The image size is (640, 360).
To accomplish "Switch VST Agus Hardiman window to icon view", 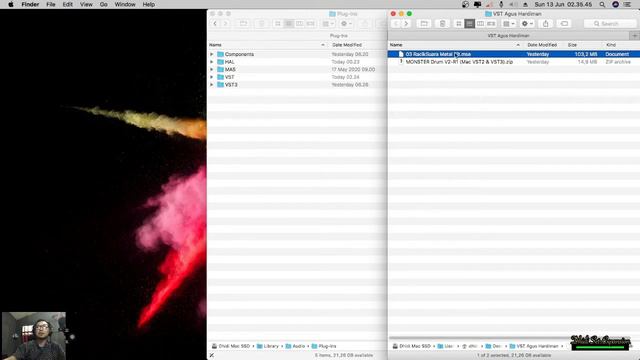I will click(x=459, y=24).
